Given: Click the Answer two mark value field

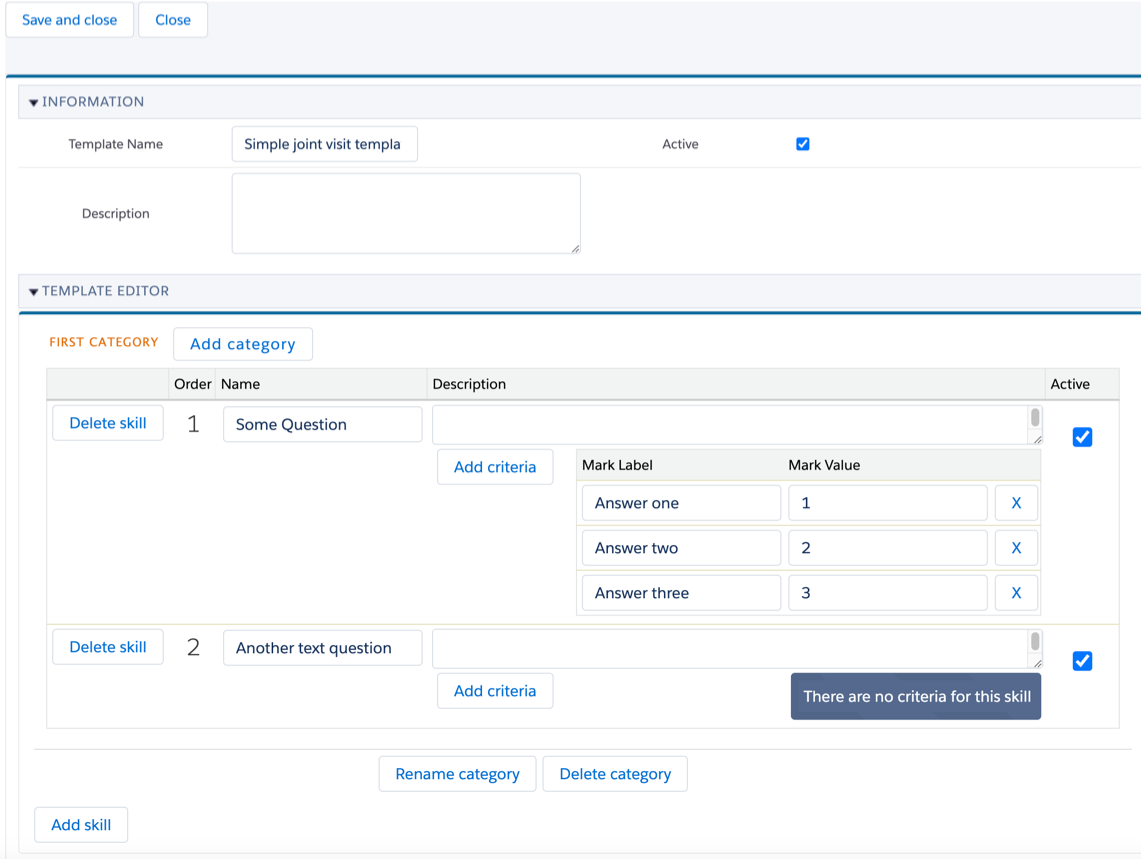Looking at the screenshot, I should tap(887, 548).
